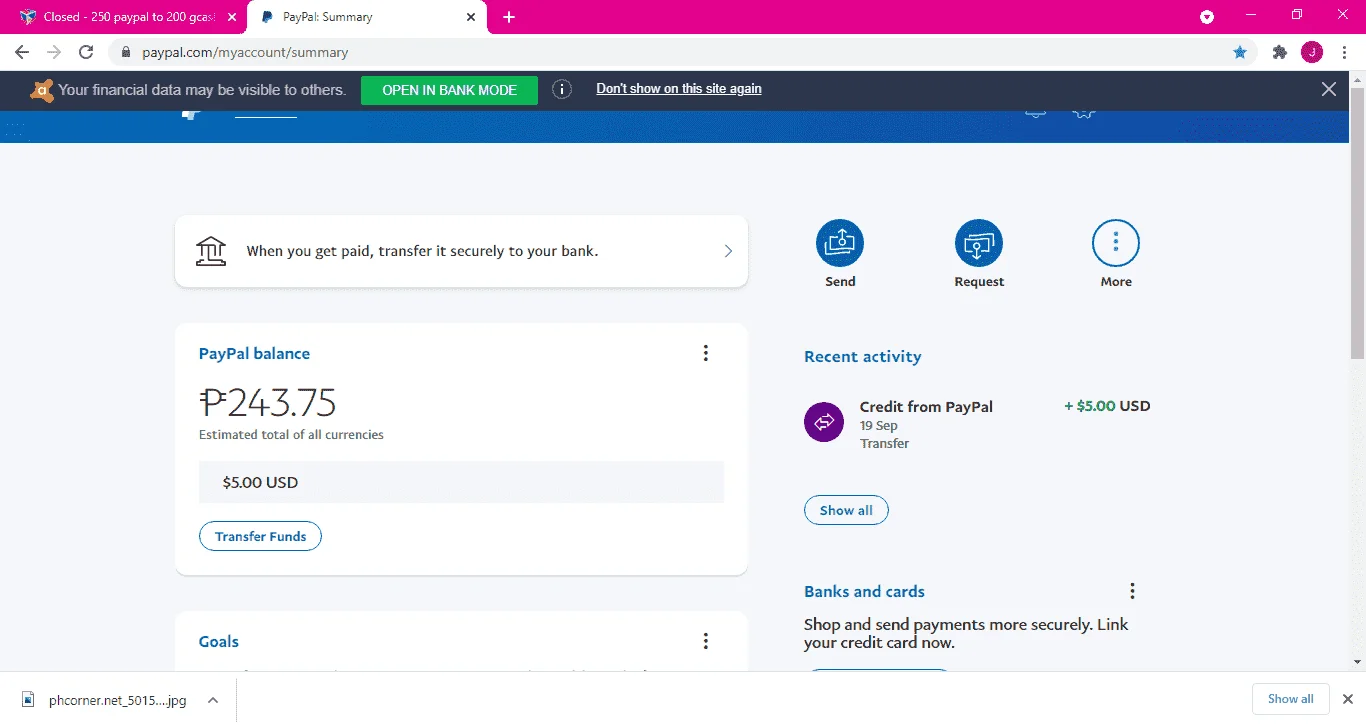The height and width of the screenshot is (728, 1366).
Task: Close the downloads bar
Action: pos(1347,699)
